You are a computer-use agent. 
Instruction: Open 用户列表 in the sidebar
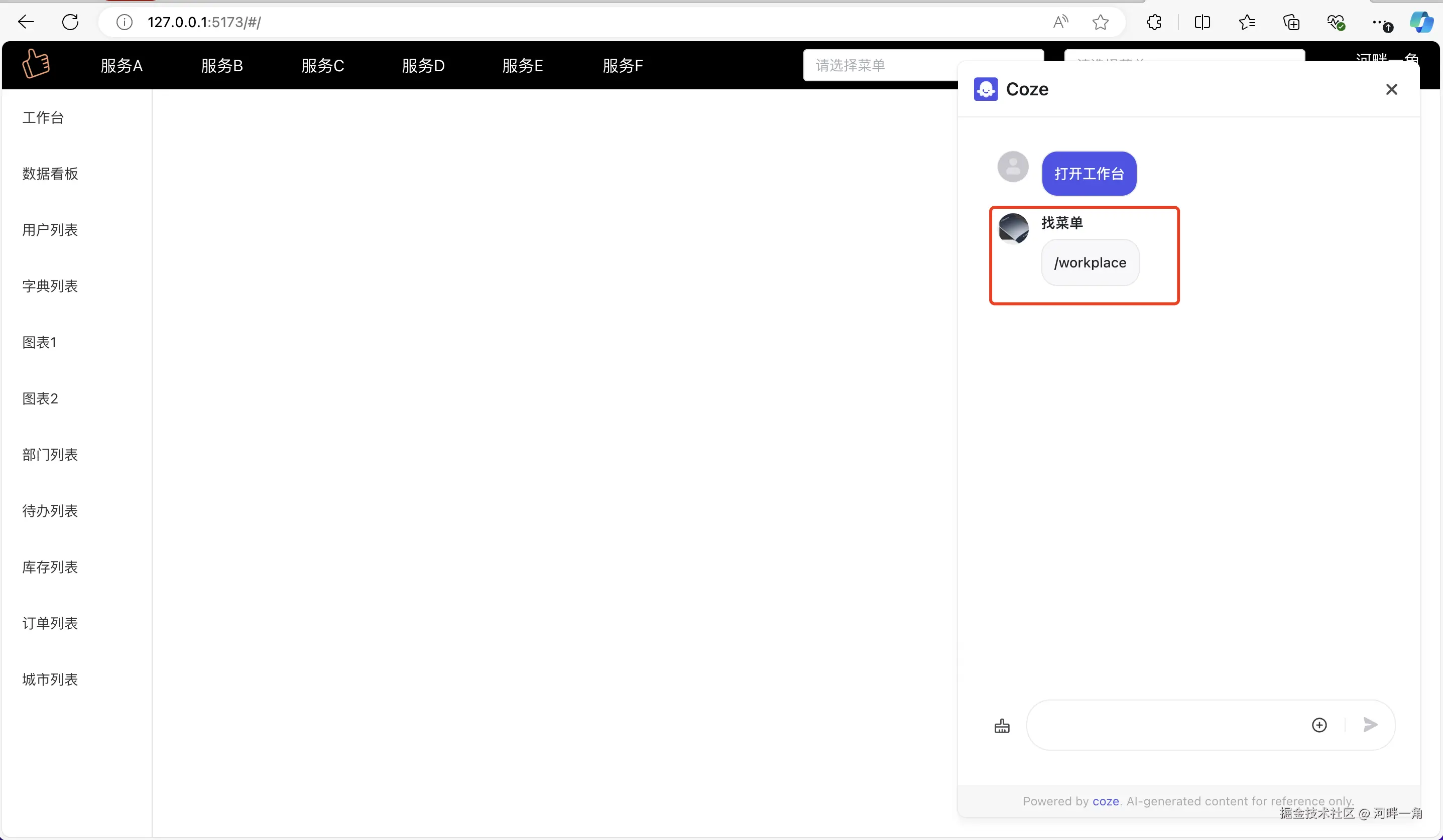[50, 230]
